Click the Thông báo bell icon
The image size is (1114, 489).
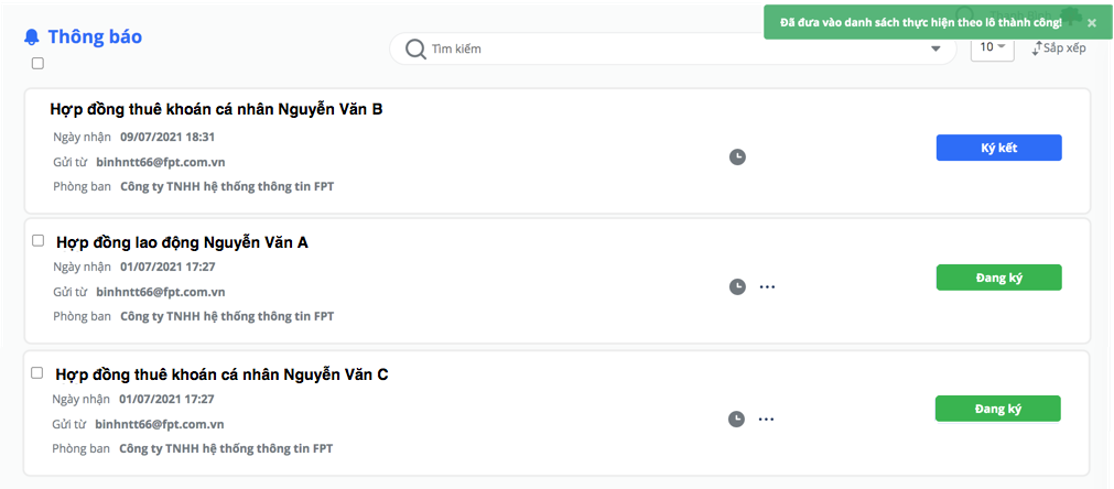tap(31, 37)
